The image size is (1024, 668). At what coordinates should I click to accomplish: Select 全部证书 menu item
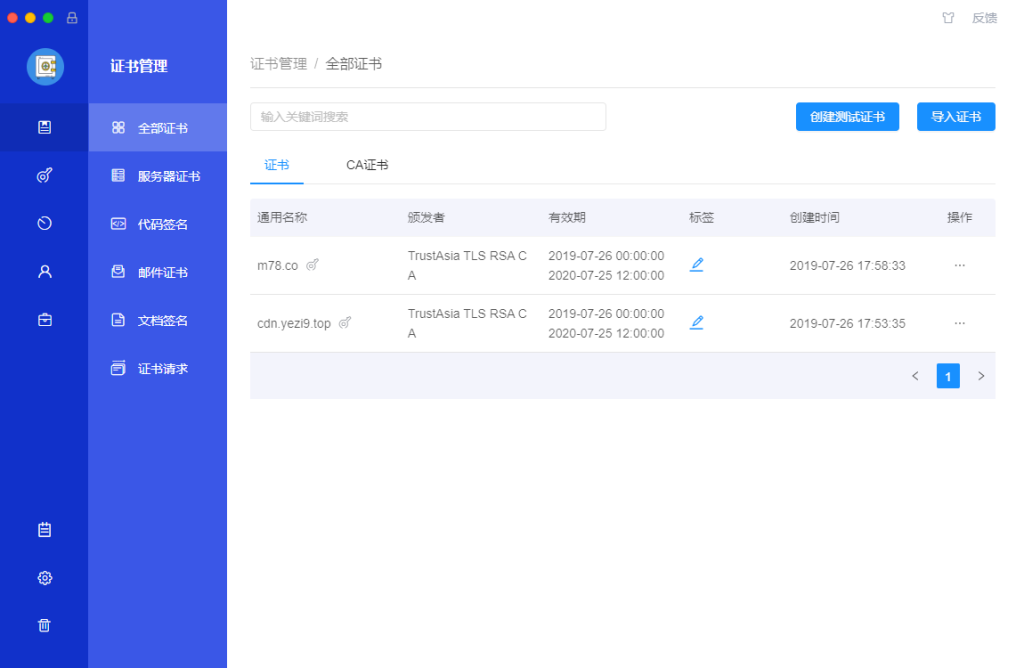158,128
